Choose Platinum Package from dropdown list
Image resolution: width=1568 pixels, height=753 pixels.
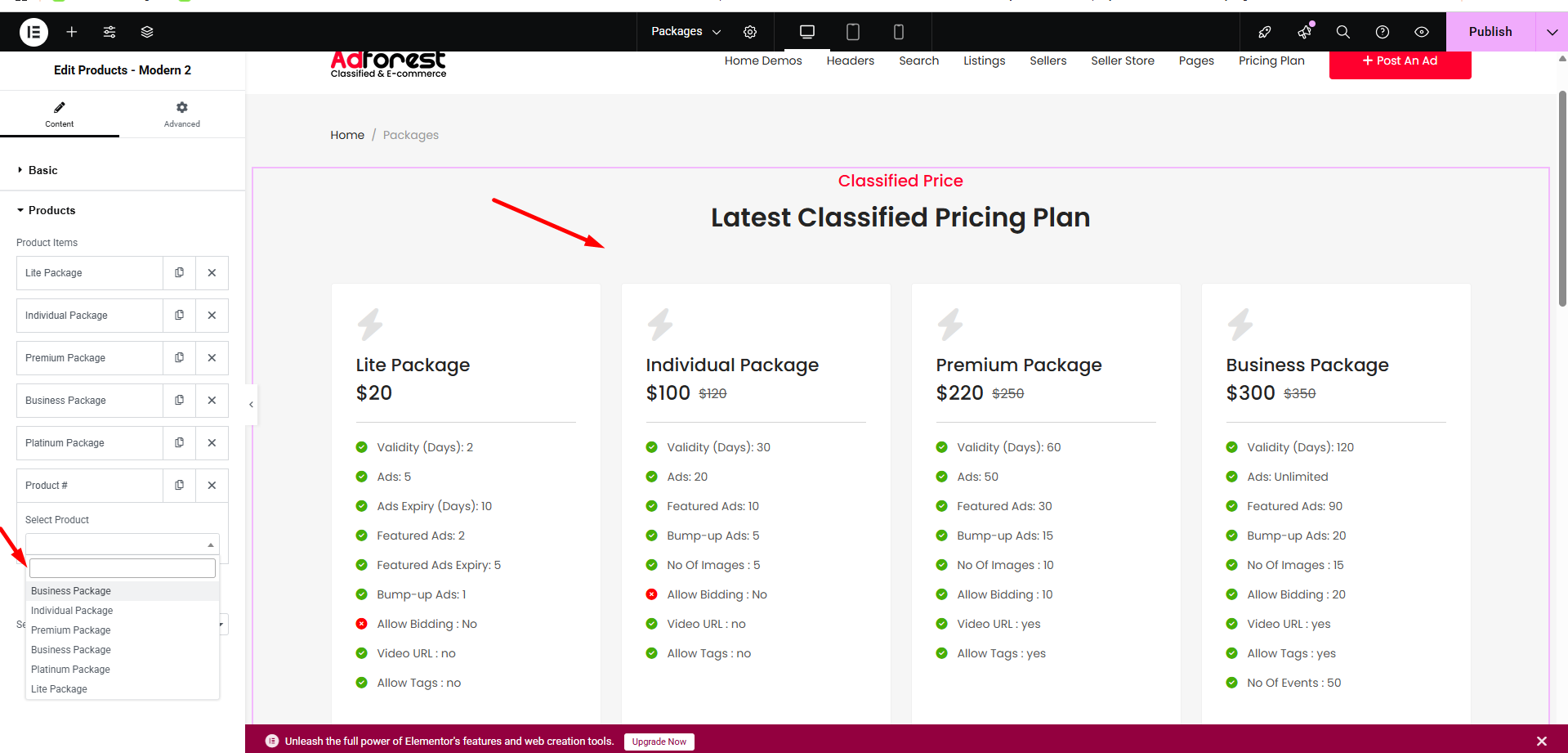(123, 670)
